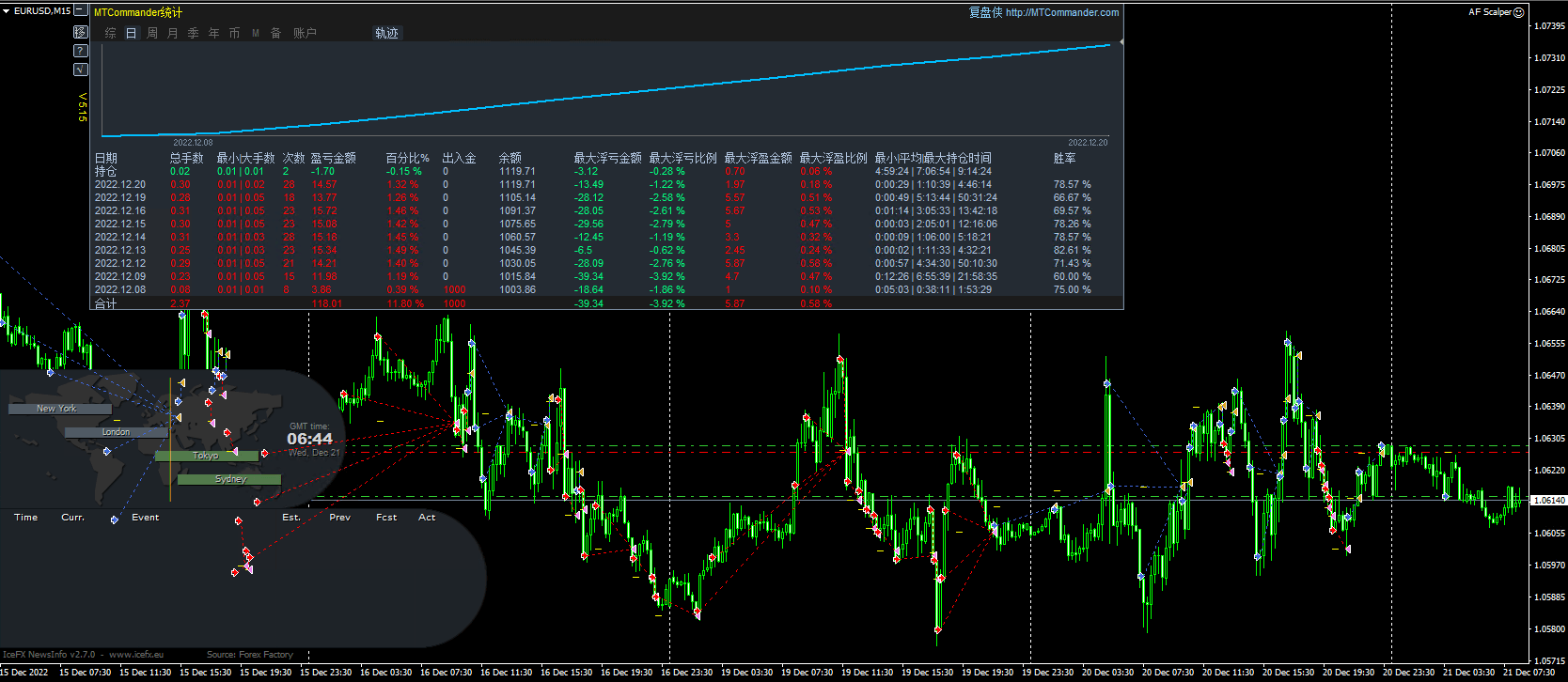Click the AF Scaler smiley face icon
The image size is (1568, 682).
[x=1519, y=12]
